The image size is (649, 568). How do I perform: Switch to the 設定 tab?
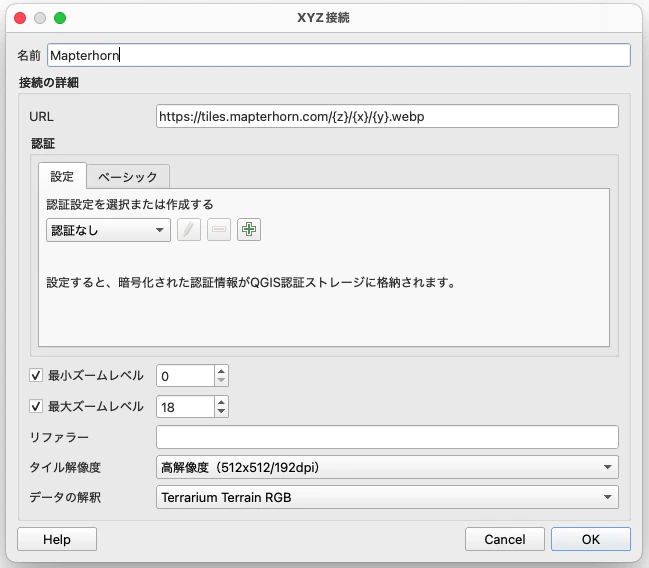coord(62,176)
